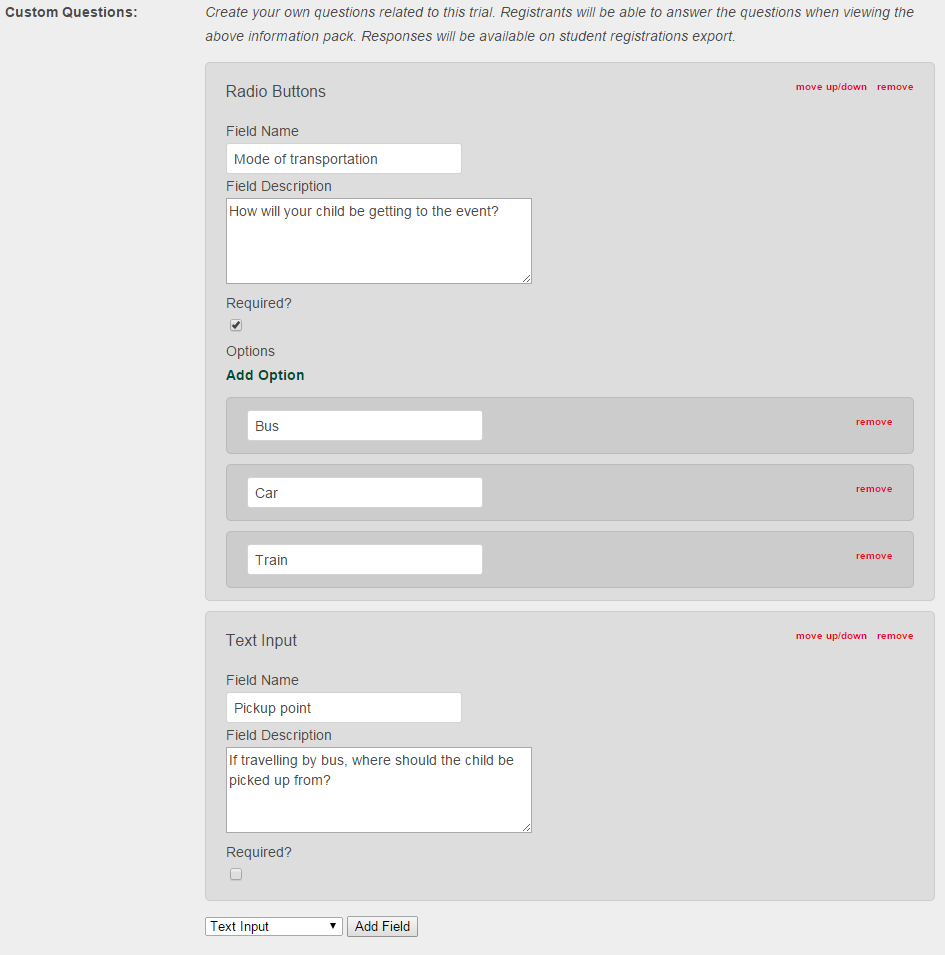Remove the Text Input question
Image resolution: width=945 pixels, height=955 pixels.
[x=895, y=636]
